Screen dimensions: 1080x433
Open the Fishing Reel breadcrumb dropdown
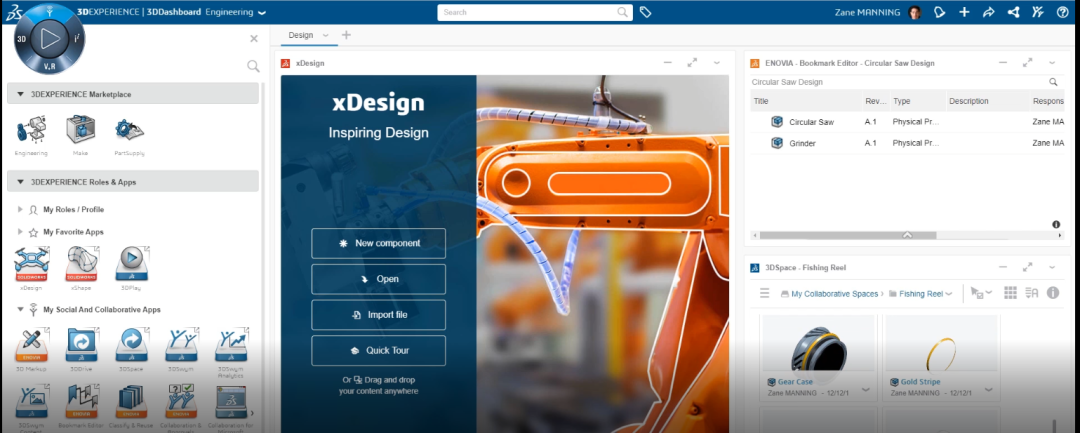click(x=948, y=294)
